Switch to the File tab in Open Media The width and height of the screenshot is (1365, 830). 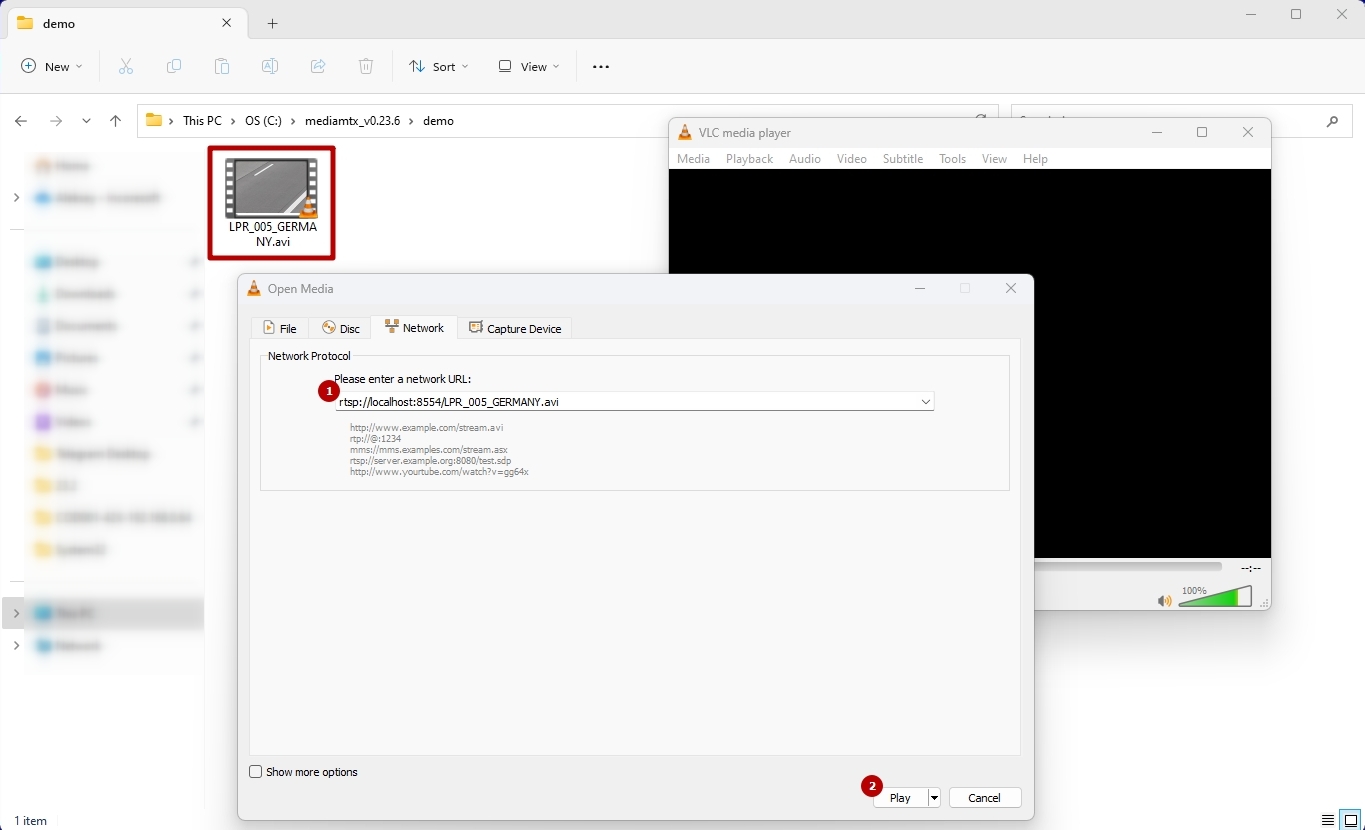click(280, 328)
